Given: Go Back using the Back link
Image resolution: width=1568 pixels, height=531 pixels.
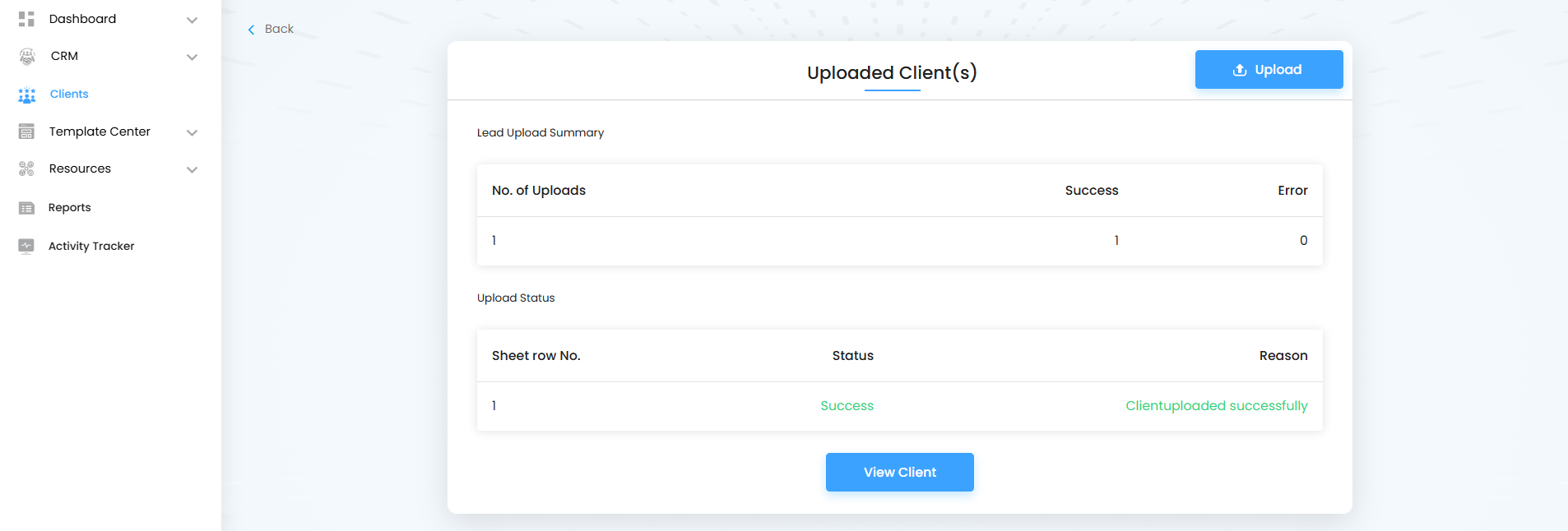Looking at the screenshot, I should [279, 29].
